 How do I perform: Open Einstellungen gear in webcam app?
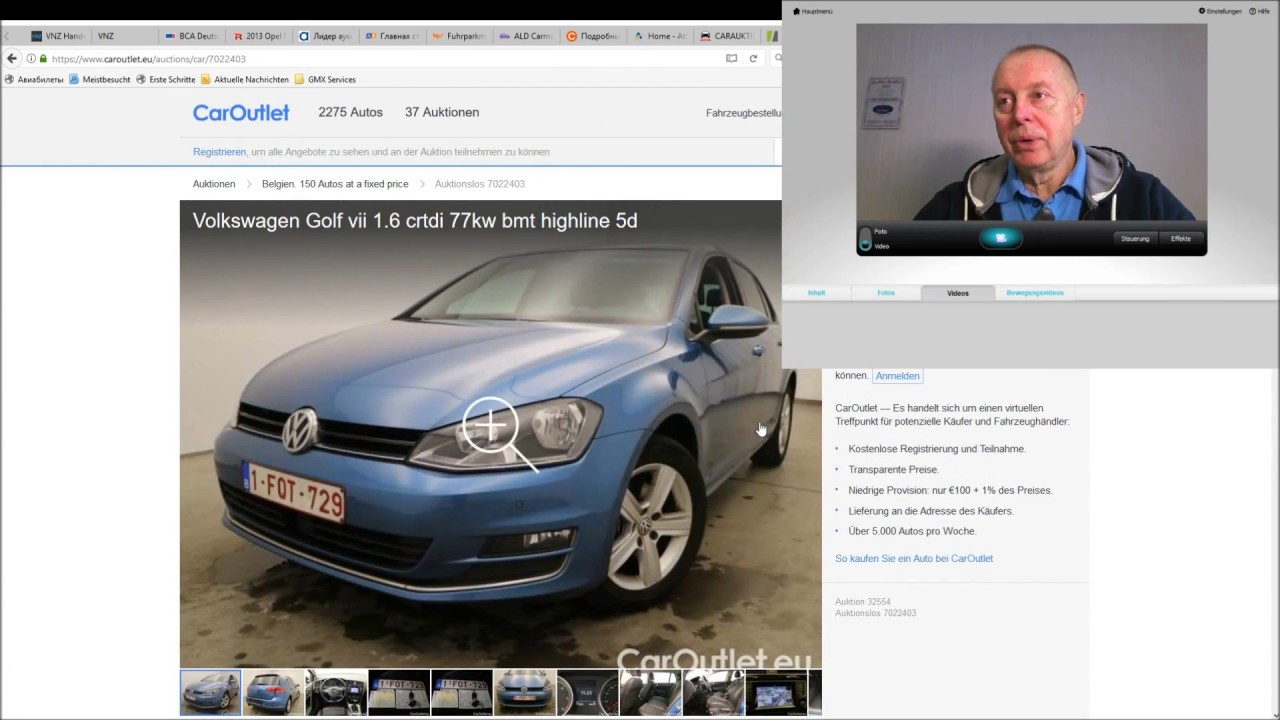pos(1220,11)
